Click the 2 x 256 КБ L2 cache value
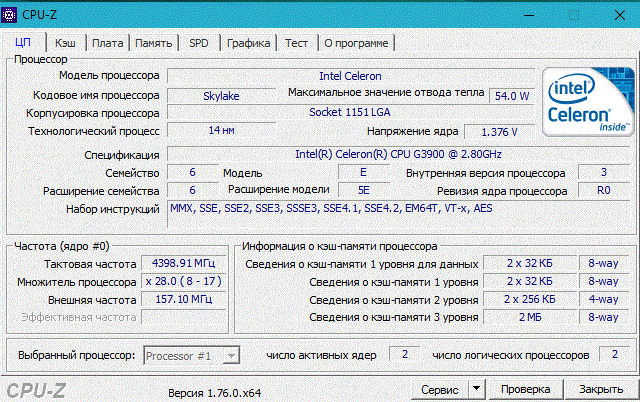The width and height of the screenshot is (640, 402). pos(530,299)
